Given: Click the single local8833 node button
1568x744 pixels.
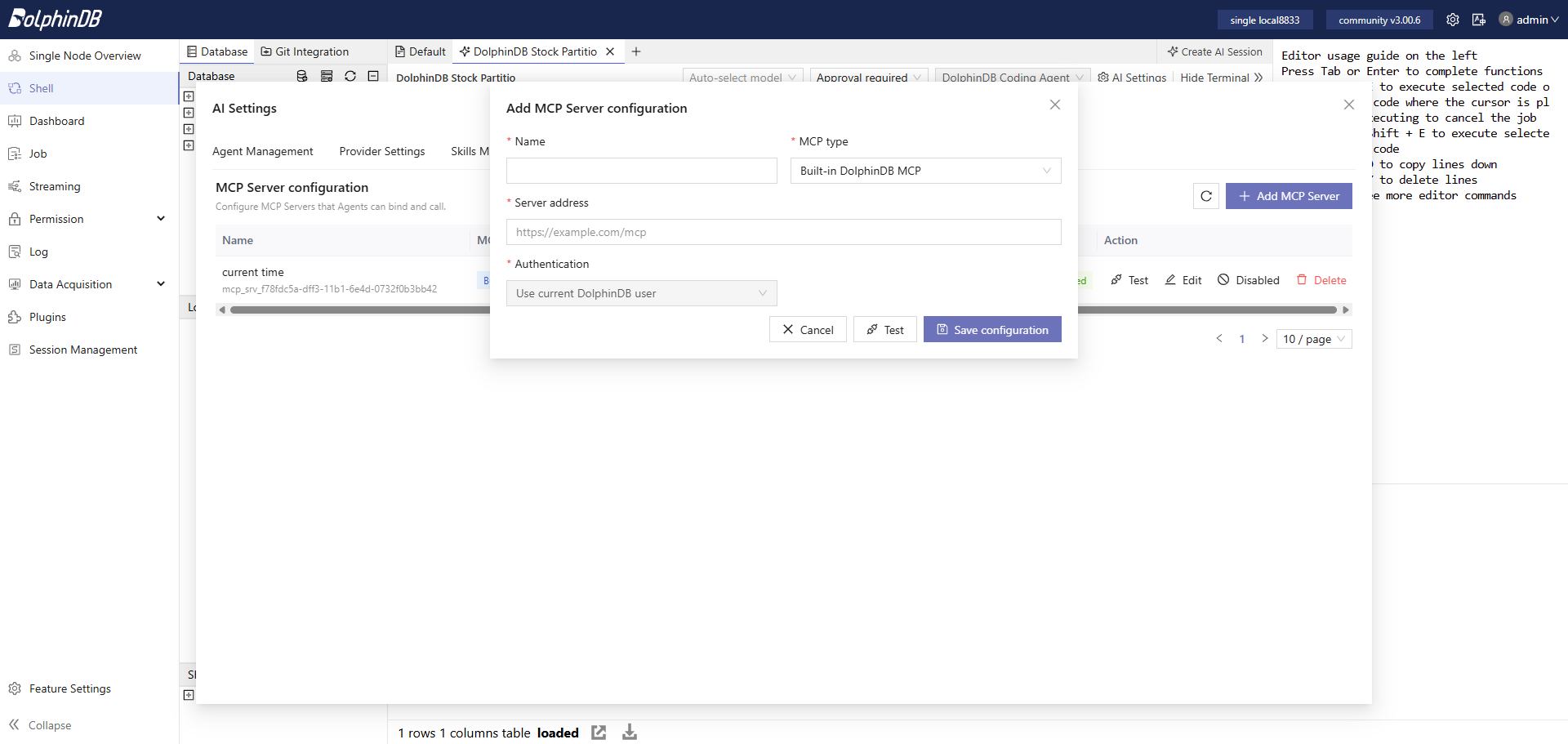Looking at the screenshot, I should coord(1264,20).
